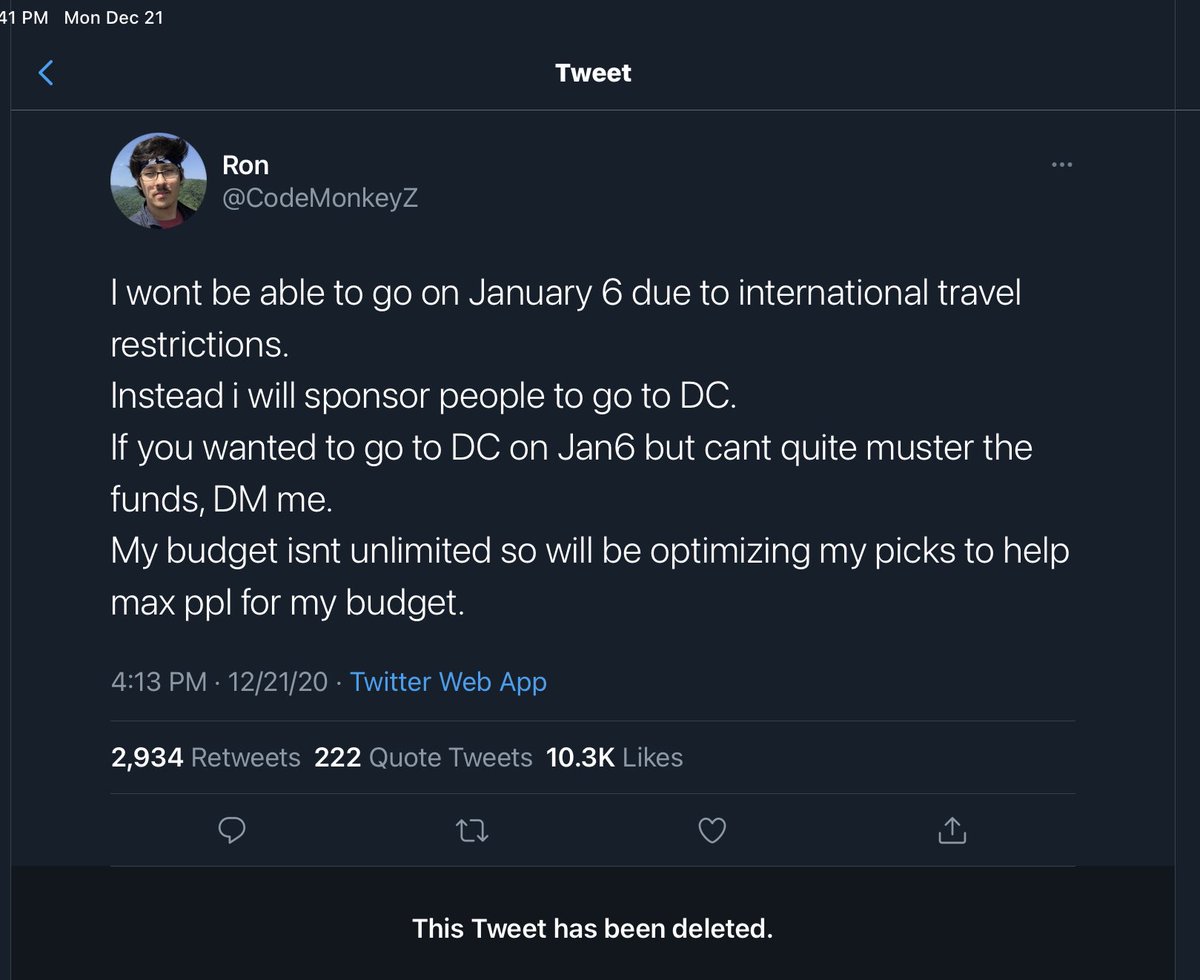The image size is (1200, 980).
Task: Select the tweet body text
Action: tap(590, 448)
